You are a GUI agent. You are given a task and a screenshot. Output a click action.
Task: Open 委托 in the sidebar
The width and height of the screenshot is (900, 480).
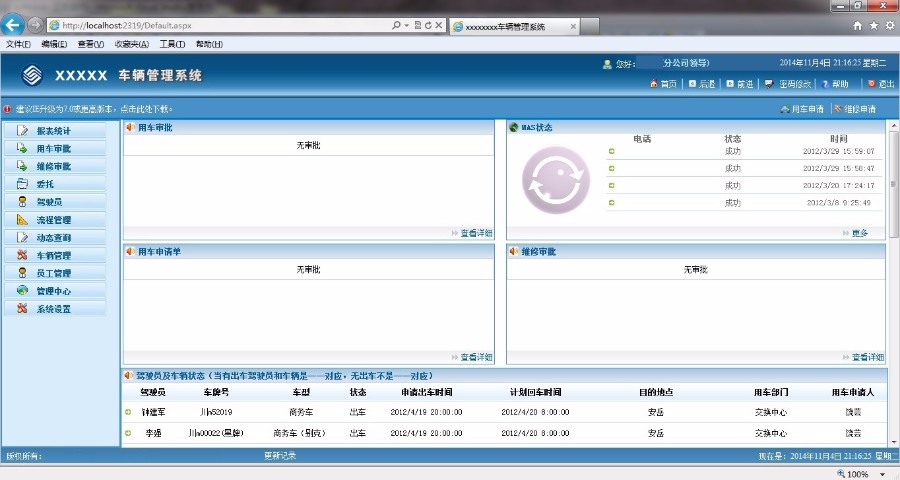(55, 184)
